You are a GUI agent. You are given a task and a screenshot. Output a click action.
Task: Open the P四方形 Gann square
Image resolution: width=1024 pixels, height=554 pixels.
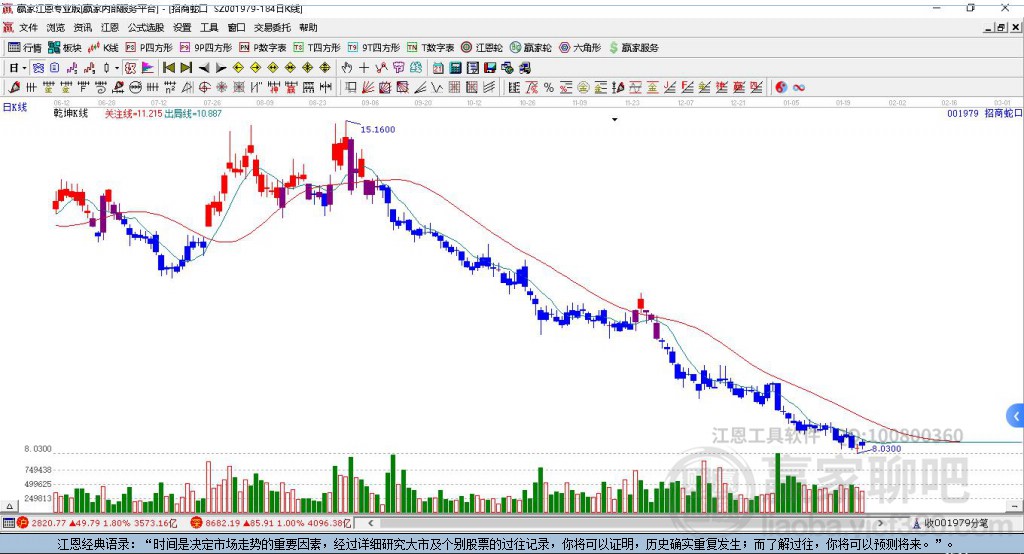point(149,48)
